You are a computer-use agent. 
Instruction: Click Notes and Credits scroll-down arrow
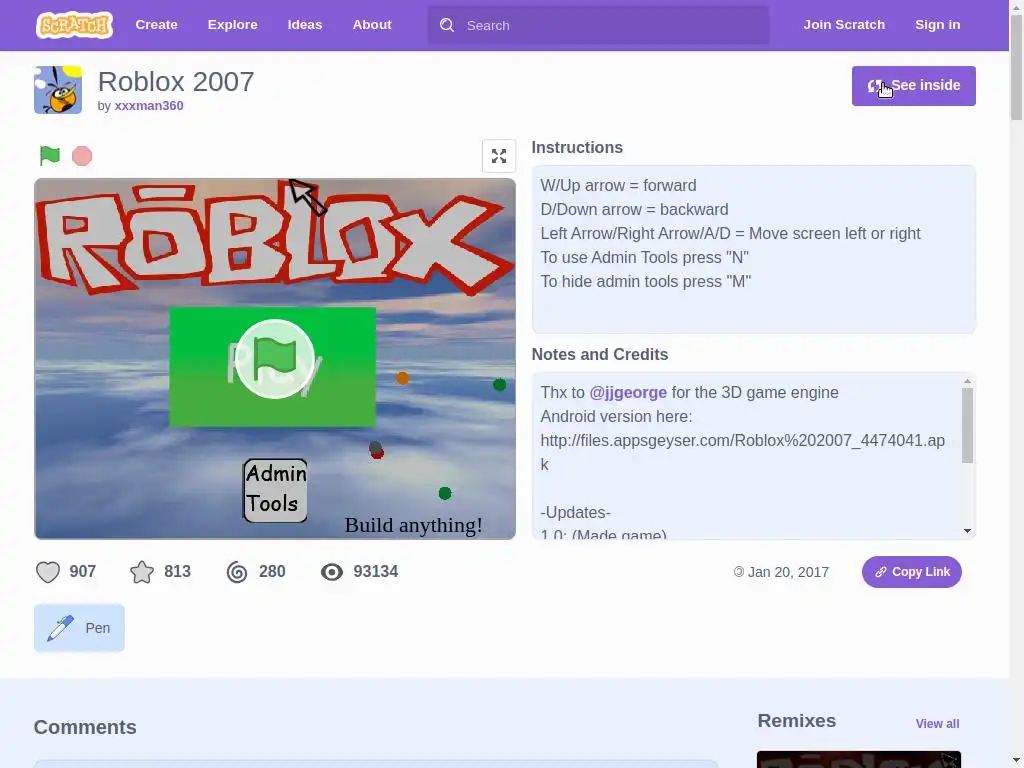click(967, 531)
